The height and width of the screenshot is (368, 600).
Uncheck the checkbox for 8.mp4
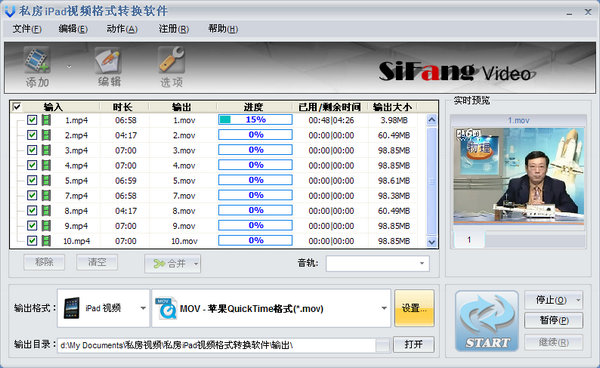pyautogui.click(x=32, y=211)
